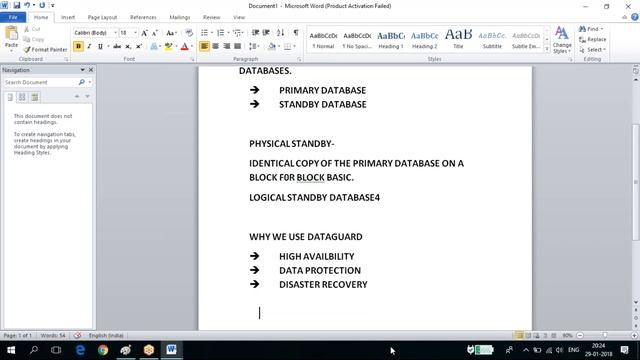Toggle Subscript formatting

click(x=128, y=46)
